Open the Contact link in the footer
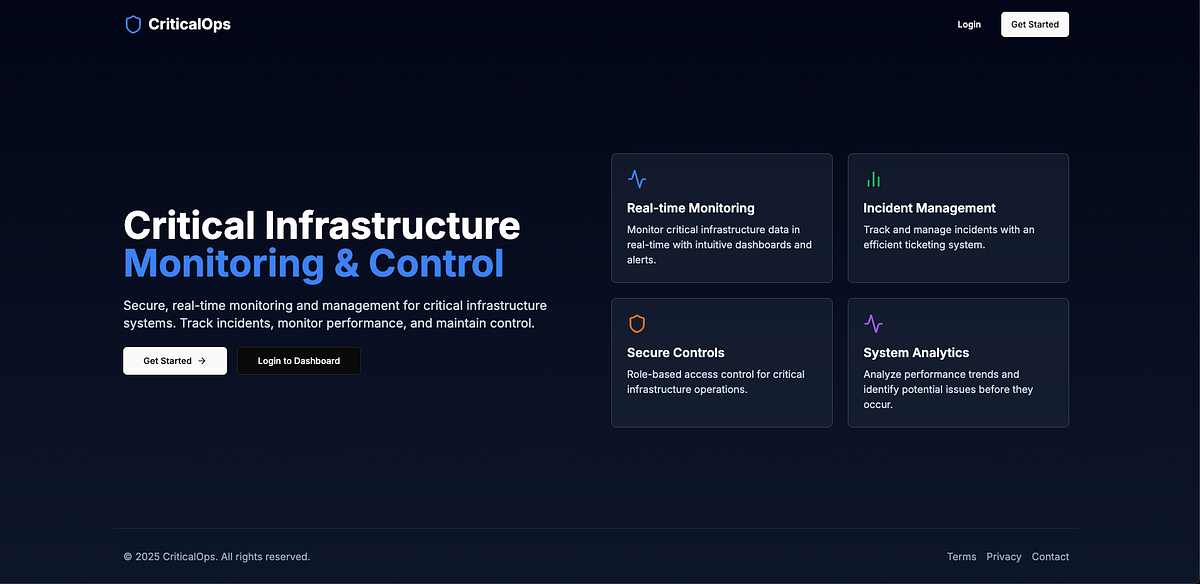 click(x=1050, y=556)
